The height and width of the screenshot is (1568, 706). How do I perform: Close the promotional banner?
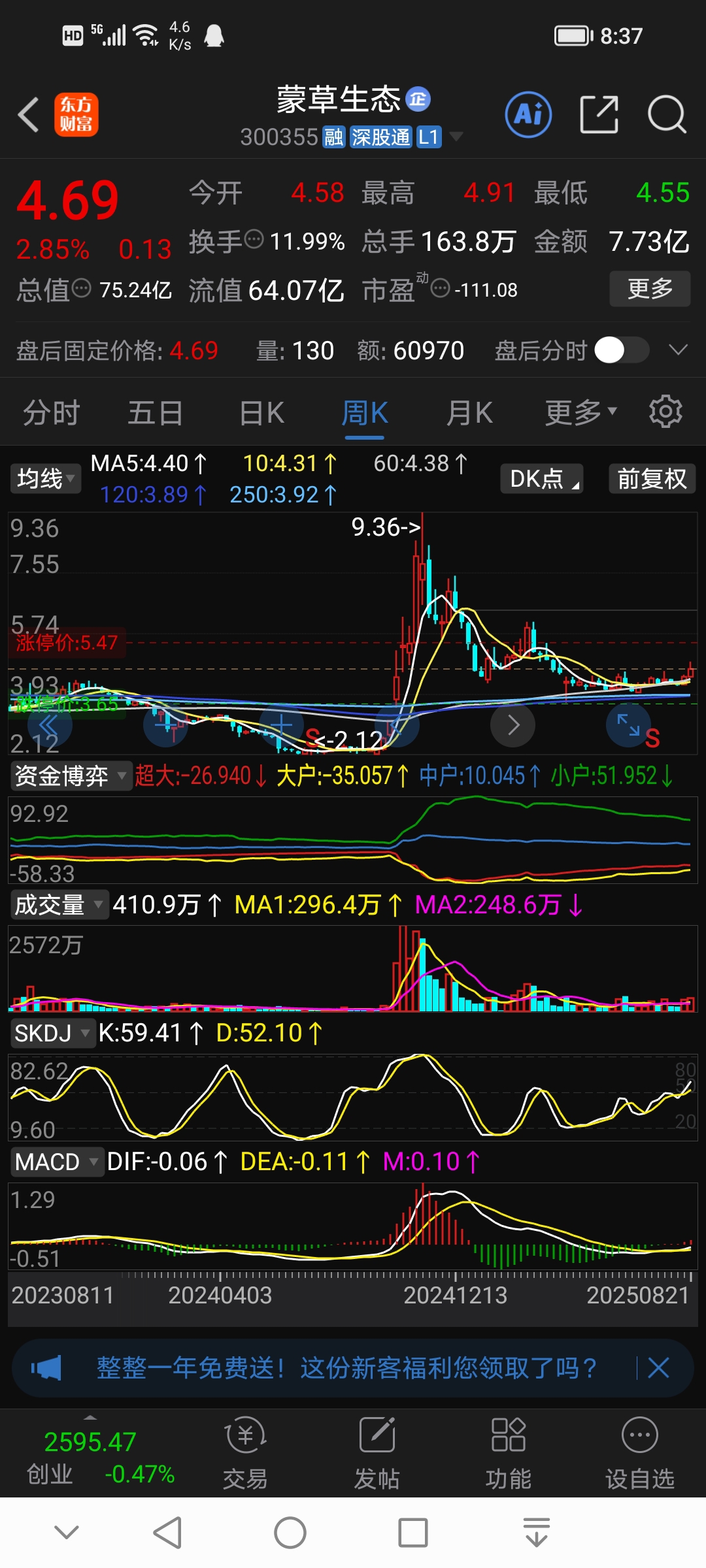click(x=658, y=1367)
